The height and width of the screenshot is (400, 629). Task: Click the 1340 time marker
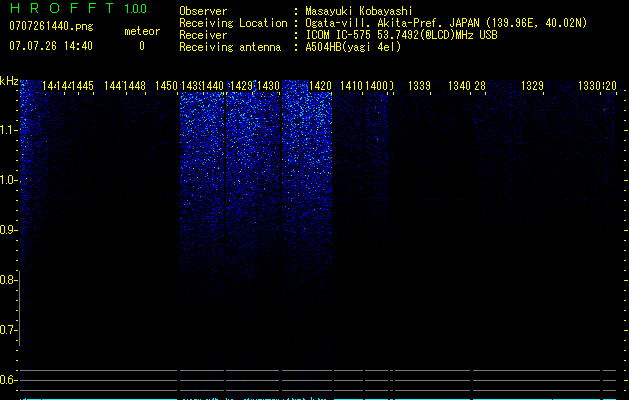[459, 86]
